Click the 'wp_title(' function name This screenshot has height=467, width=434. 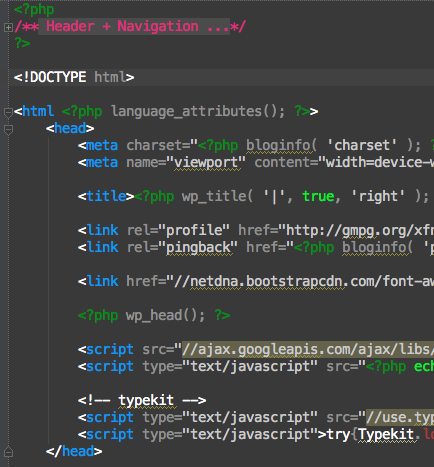(217, 196)
